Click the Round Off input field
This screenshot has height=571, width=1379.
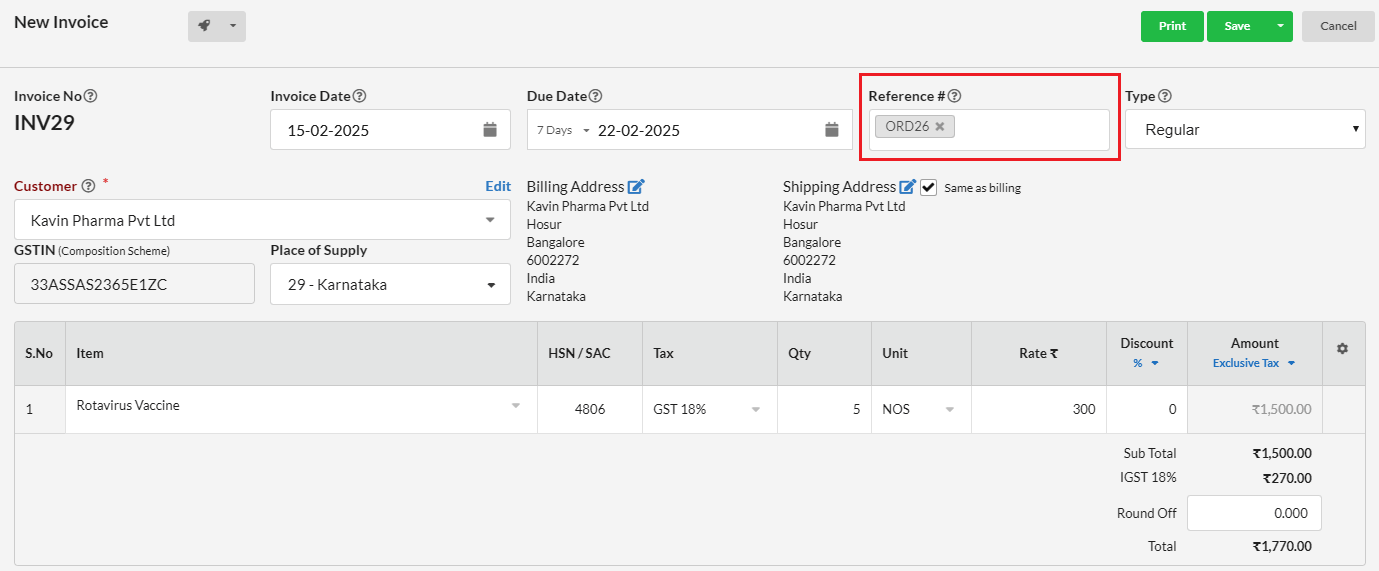point(1254,513)
